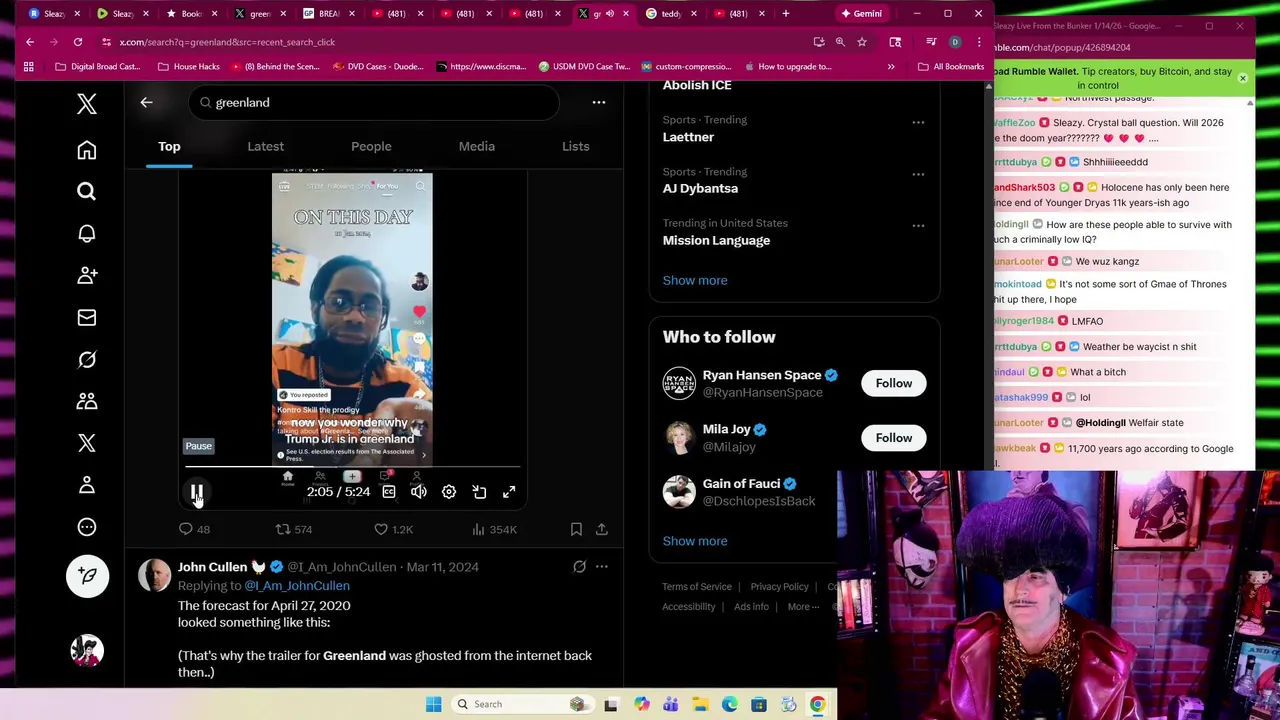Expand the video to fullscreen
1280x720 pixels.
509,491
